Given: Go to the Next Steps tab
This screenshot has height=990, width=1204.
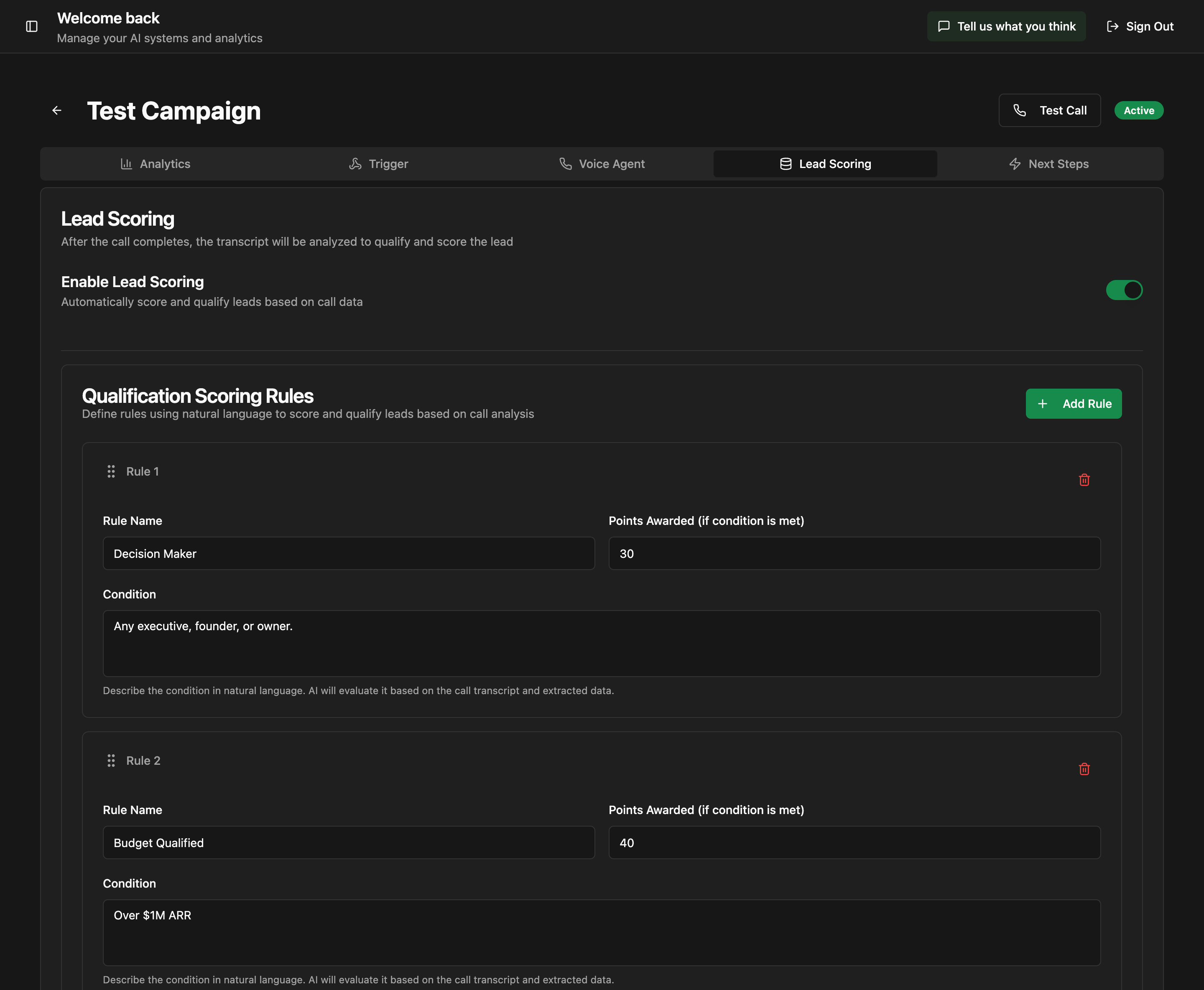Looking at the screenshot, I should pyautogui.click(x=1049, y=164).
